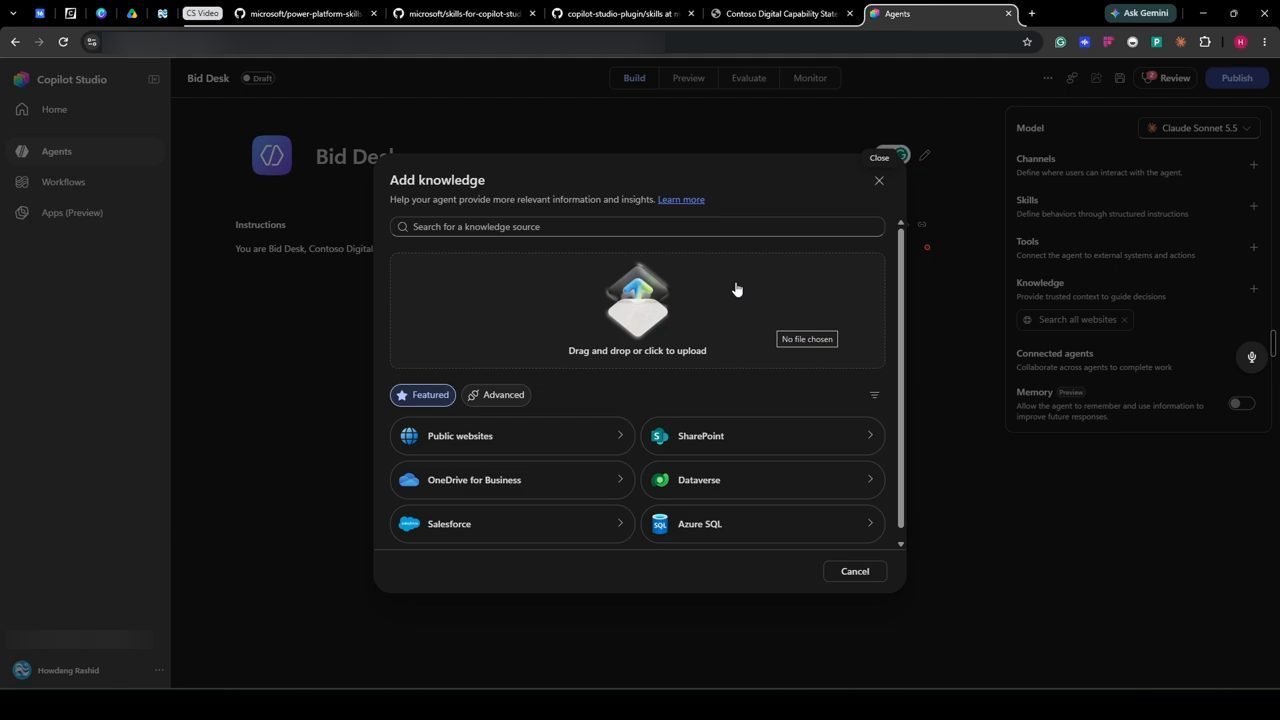Open the more options ellipsis in the agent toolbar
Image resolution: width=1280 pixels, height=720 pixels.
pos(1047,78)
